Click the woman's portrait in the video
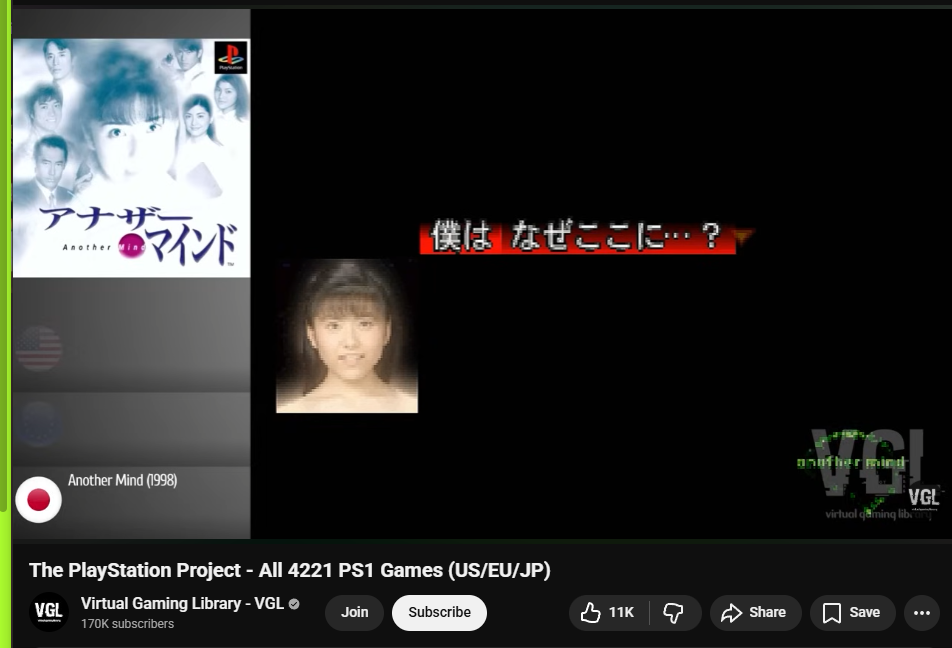 (347, 336)
